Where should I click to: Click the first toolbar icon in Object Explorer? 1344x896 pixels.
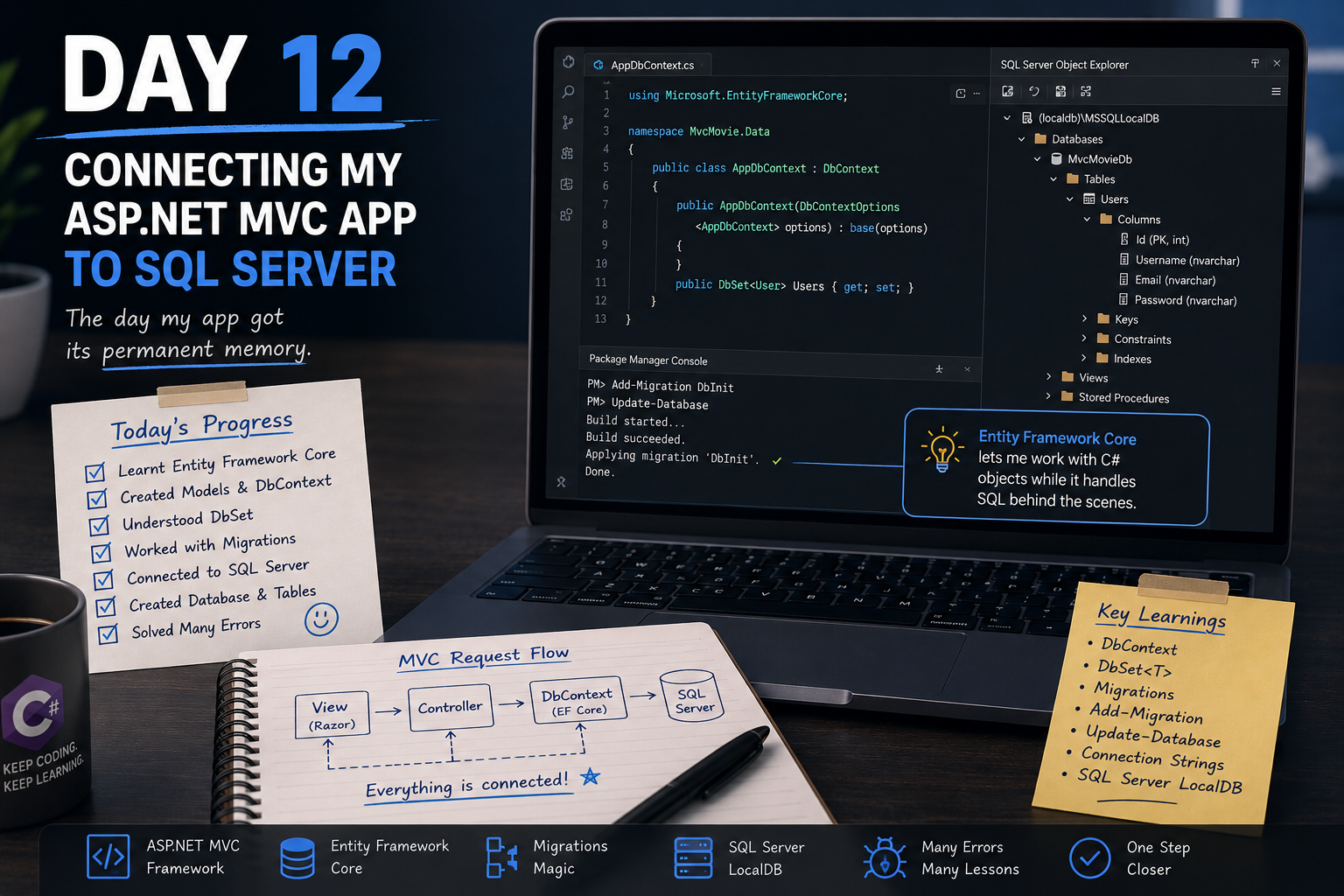[1008, 91]
